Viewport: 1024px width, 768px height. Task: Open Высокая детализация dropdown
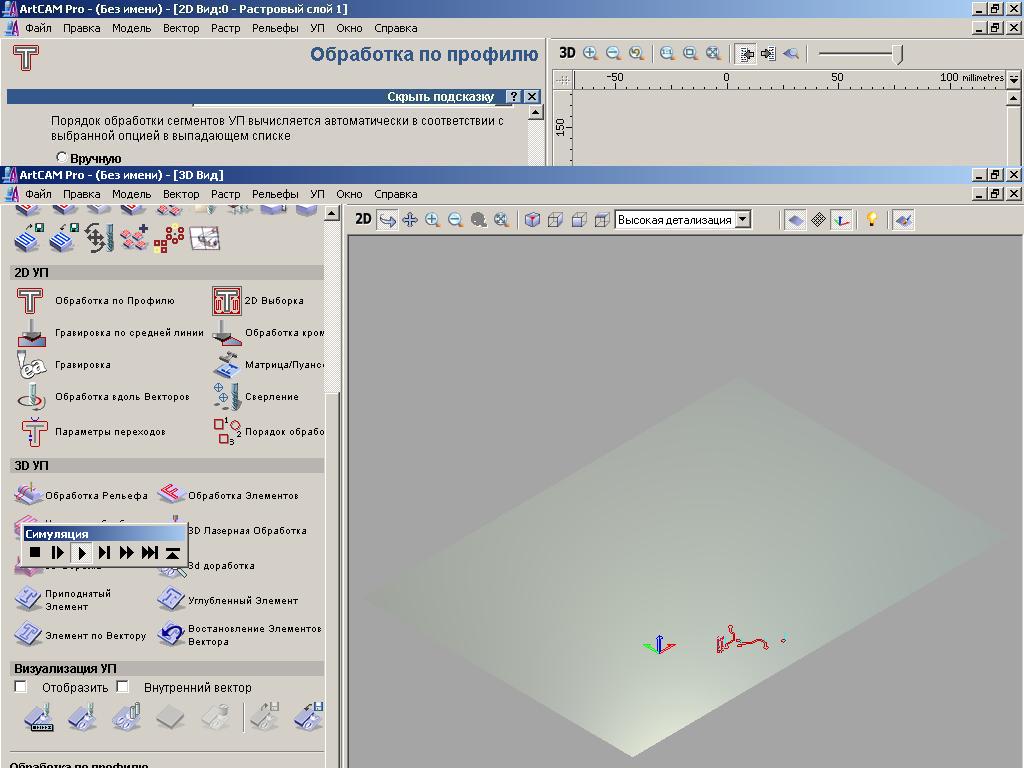pyautogui.click(x=743, y=220)
